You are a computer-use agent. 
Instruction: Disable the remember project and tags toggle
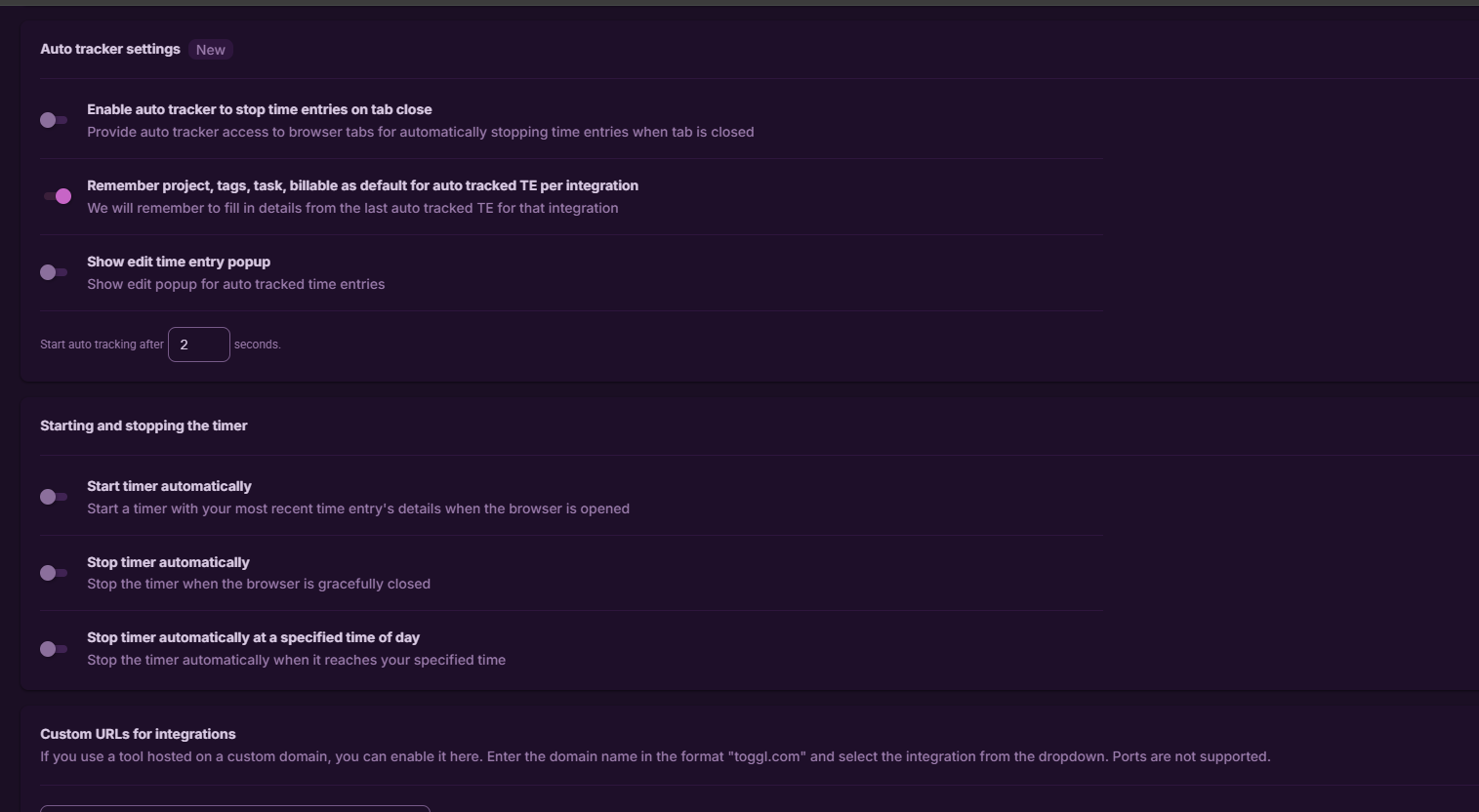[58, 196]
